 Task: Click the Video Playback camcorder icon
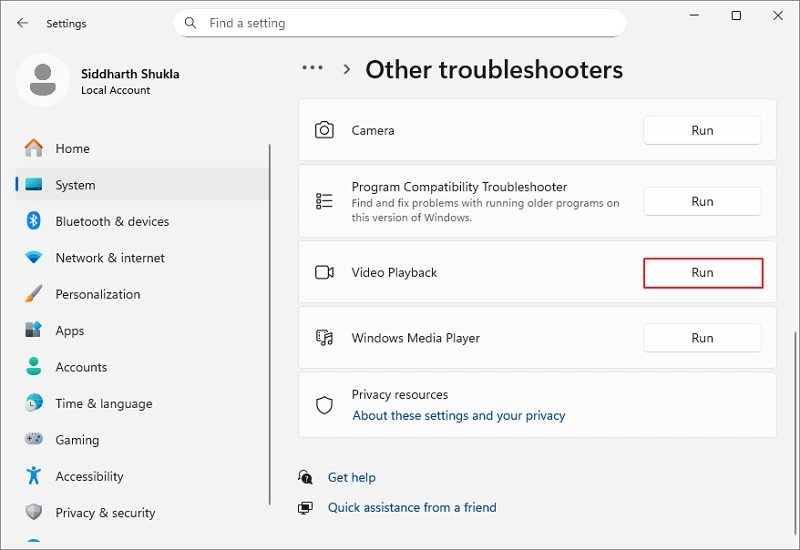[x=324, y=272]
